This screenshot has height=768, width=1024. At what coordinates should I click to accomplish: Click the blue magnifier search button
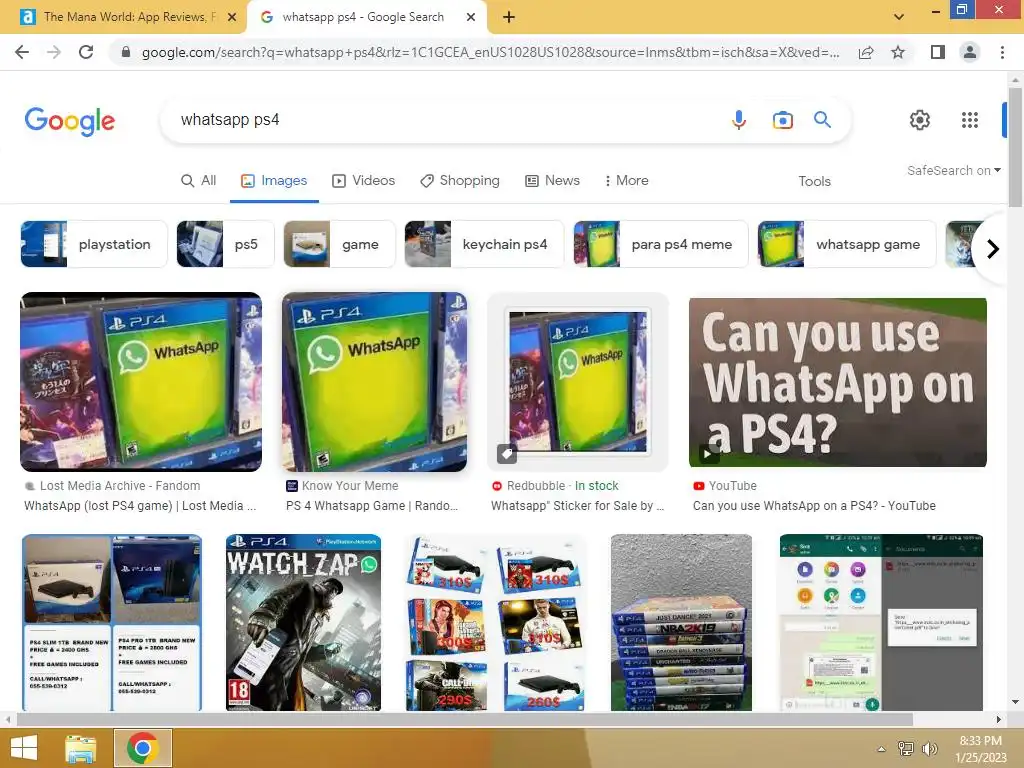coord(822,120)
